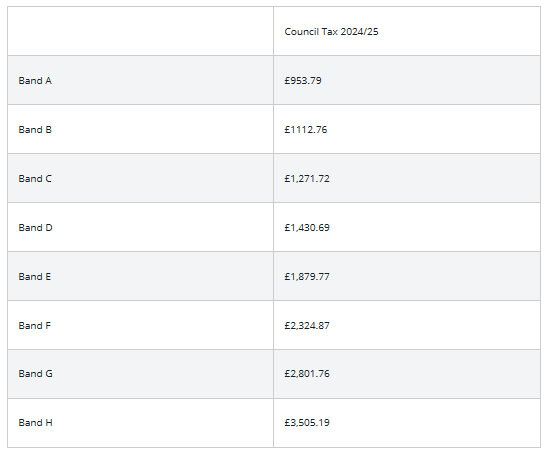Click the empty top-left header cell
547x453 pixels.
pos(140,31)
